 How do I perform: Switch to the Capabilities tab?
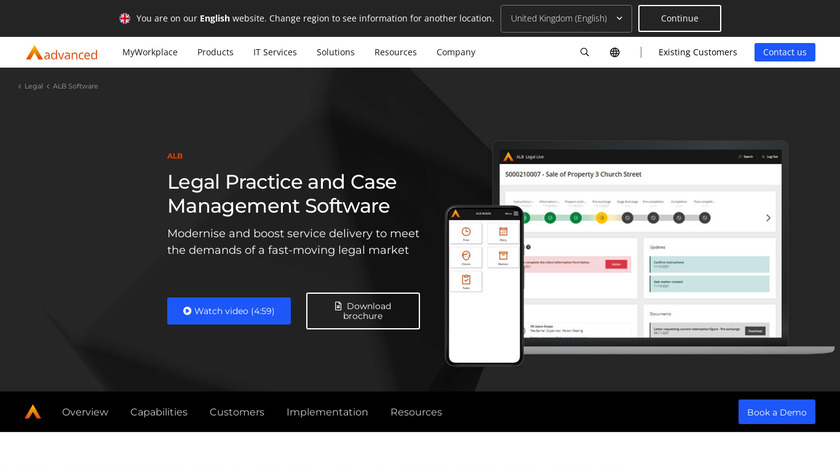click(x=159, y=412)
